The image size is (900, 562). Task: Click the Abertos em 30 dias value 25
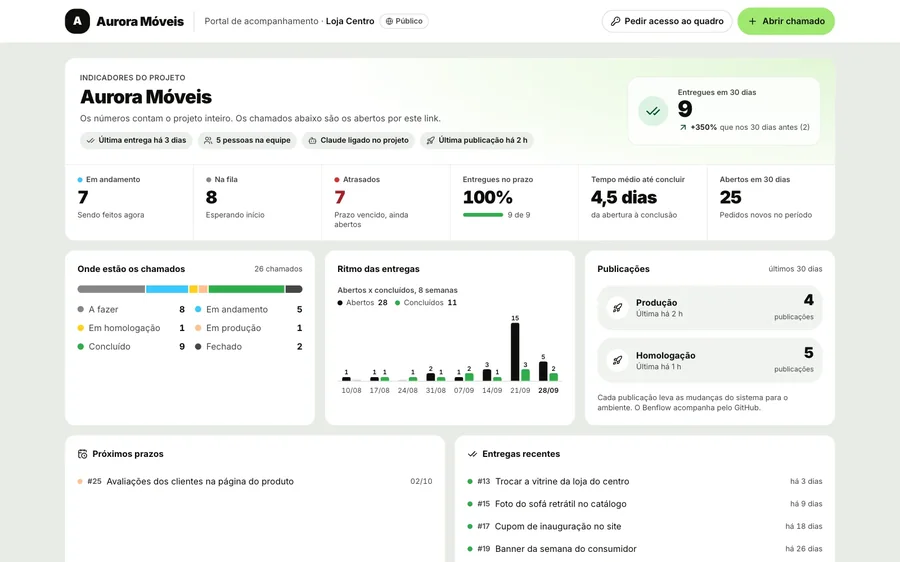pos(731,197)
